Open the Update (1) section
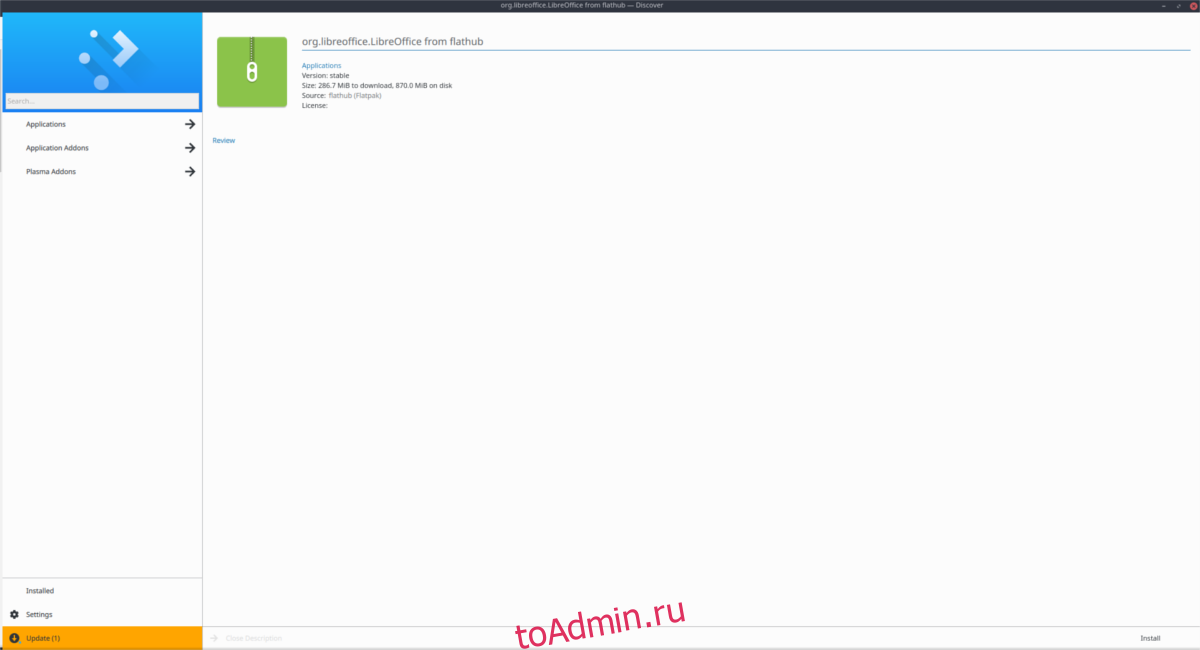This screenshot has width=1200, height=650. (43, 638)
